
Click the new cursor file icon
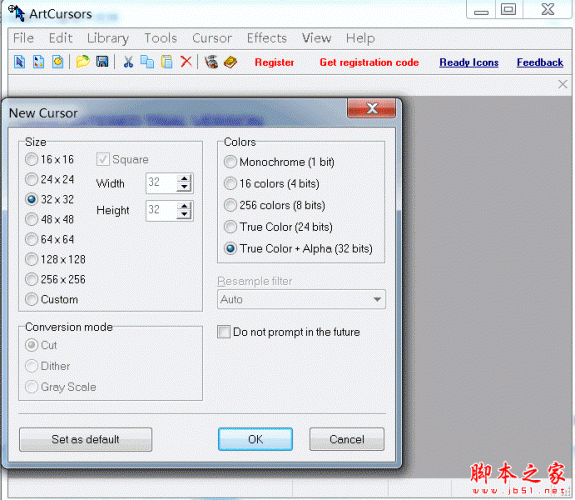19,62
